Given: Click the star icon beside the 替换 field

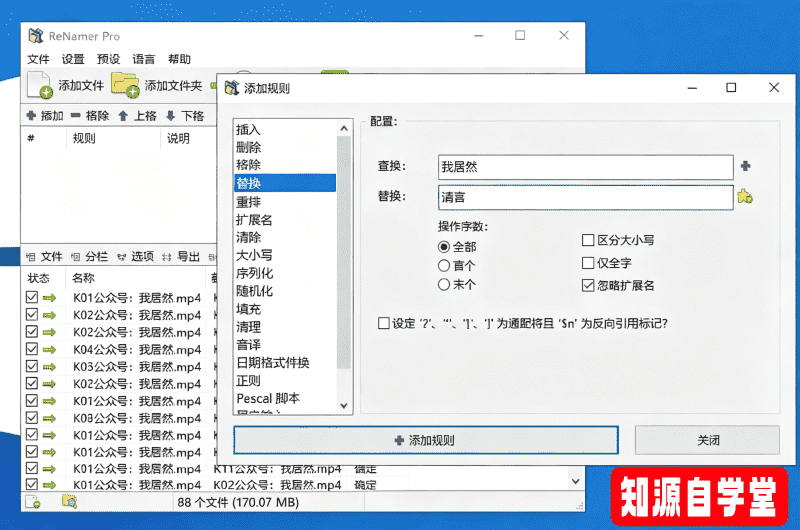Looking at the screenshot, I should click(x=745, y=197).
